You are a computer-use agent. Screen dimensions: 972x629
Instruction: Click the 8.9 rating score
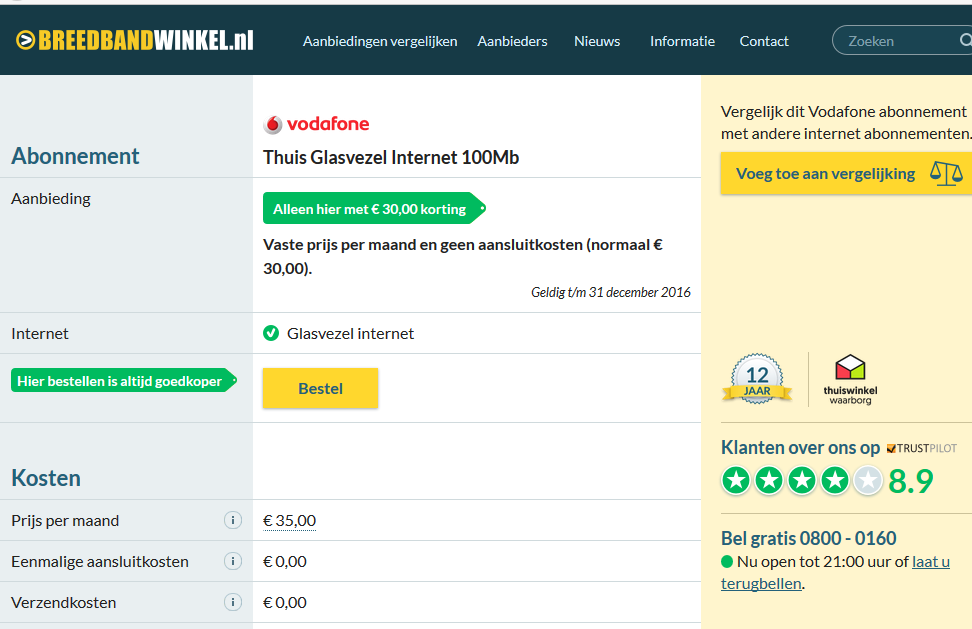click(911, 481)
